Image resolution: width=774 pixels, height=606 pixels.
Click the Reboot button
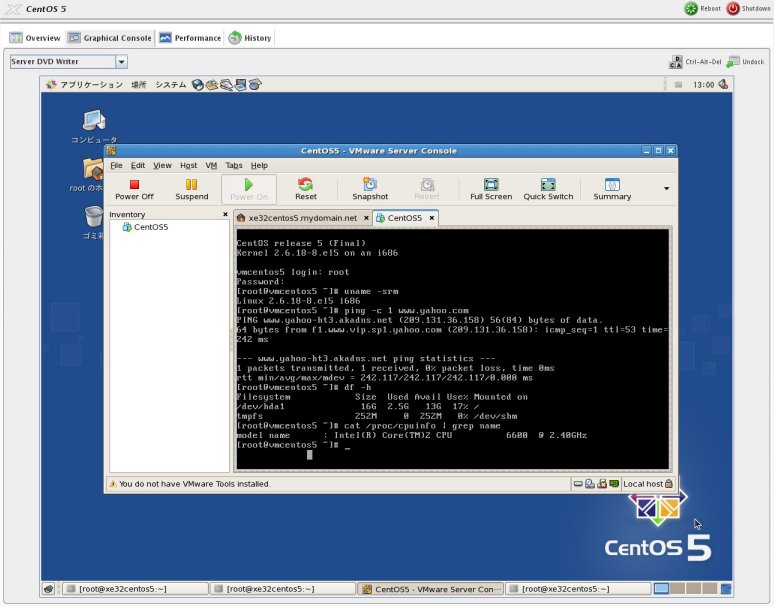[702, 8]
